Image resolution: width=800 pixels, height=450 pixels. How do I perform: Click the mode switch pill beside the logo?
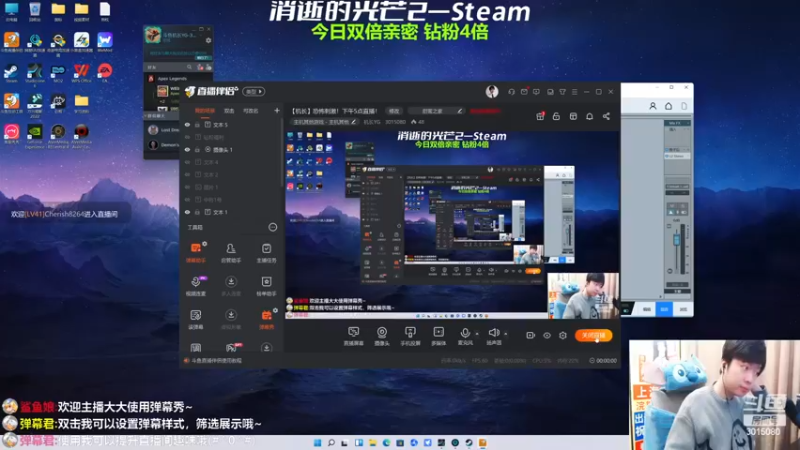[x=254, y=91]
